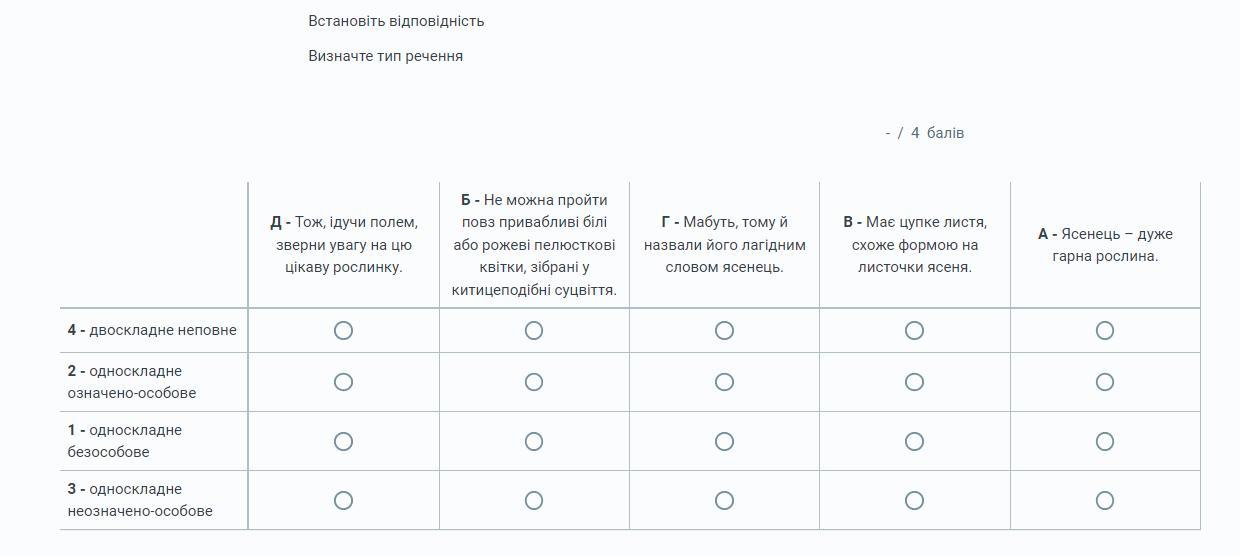The width and height of the screenshot is (1240, 556).
Task: Mark sentence В as односкладне означено-особове
Action: pos(914,382)
